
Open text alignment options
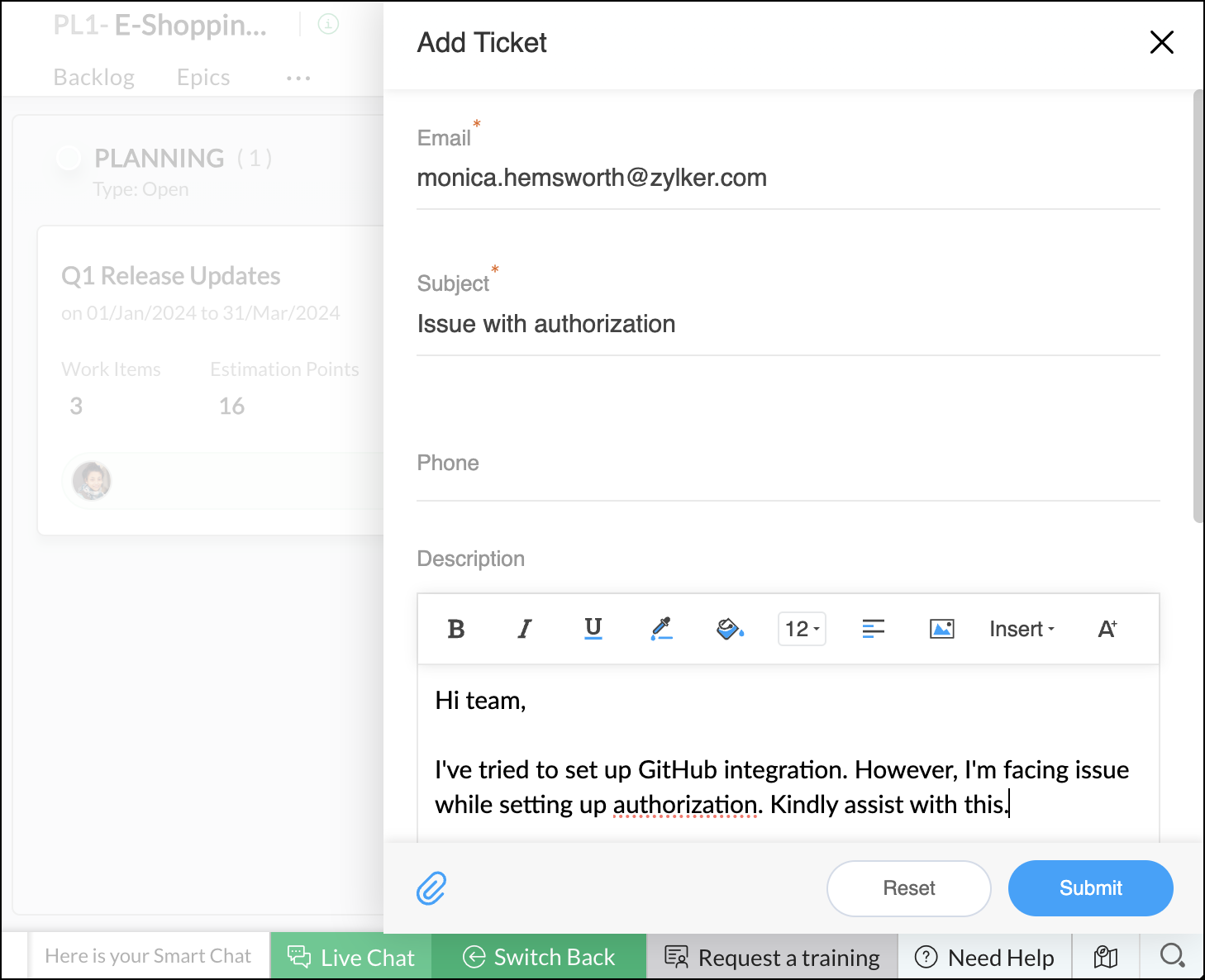[874, 629]
